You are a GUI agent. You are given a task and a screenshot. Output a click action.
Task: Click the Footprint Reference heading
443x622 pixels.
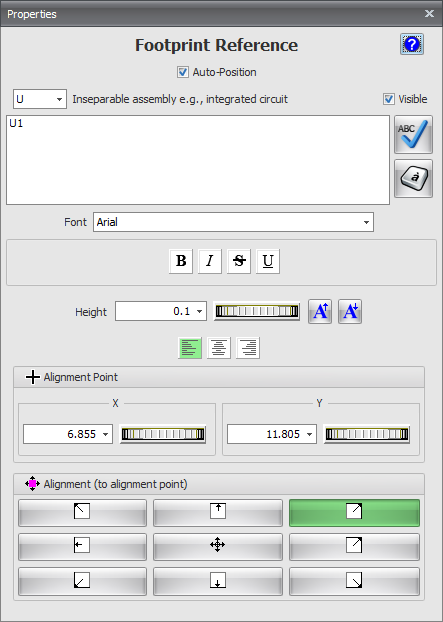217,45
